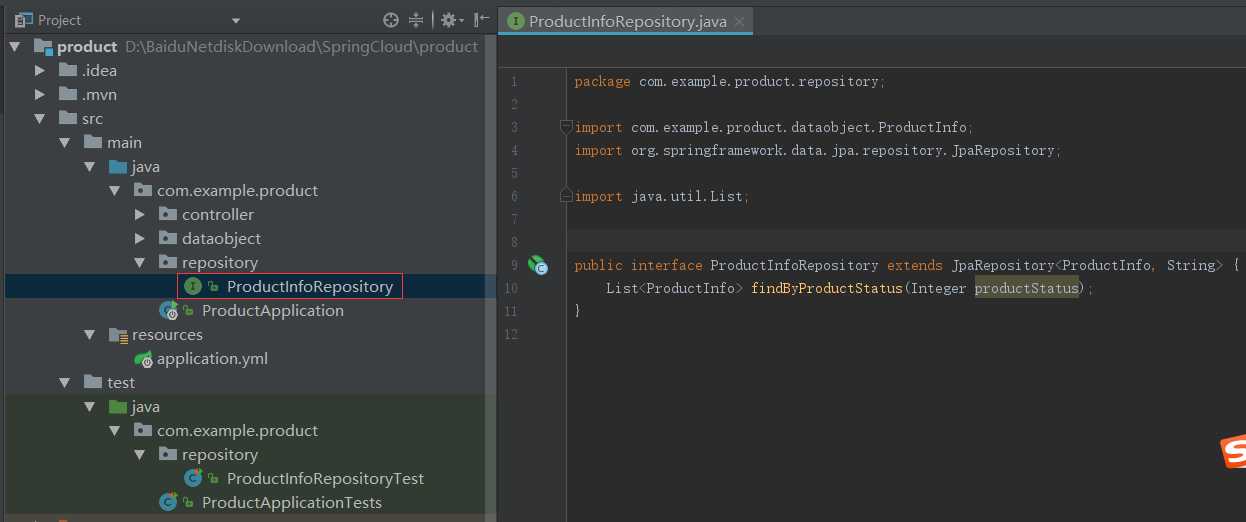The width and height of the screenshot is (1246, 522).
Task: Click the Collapse All icon in Project panel
Action: point(417,20)
